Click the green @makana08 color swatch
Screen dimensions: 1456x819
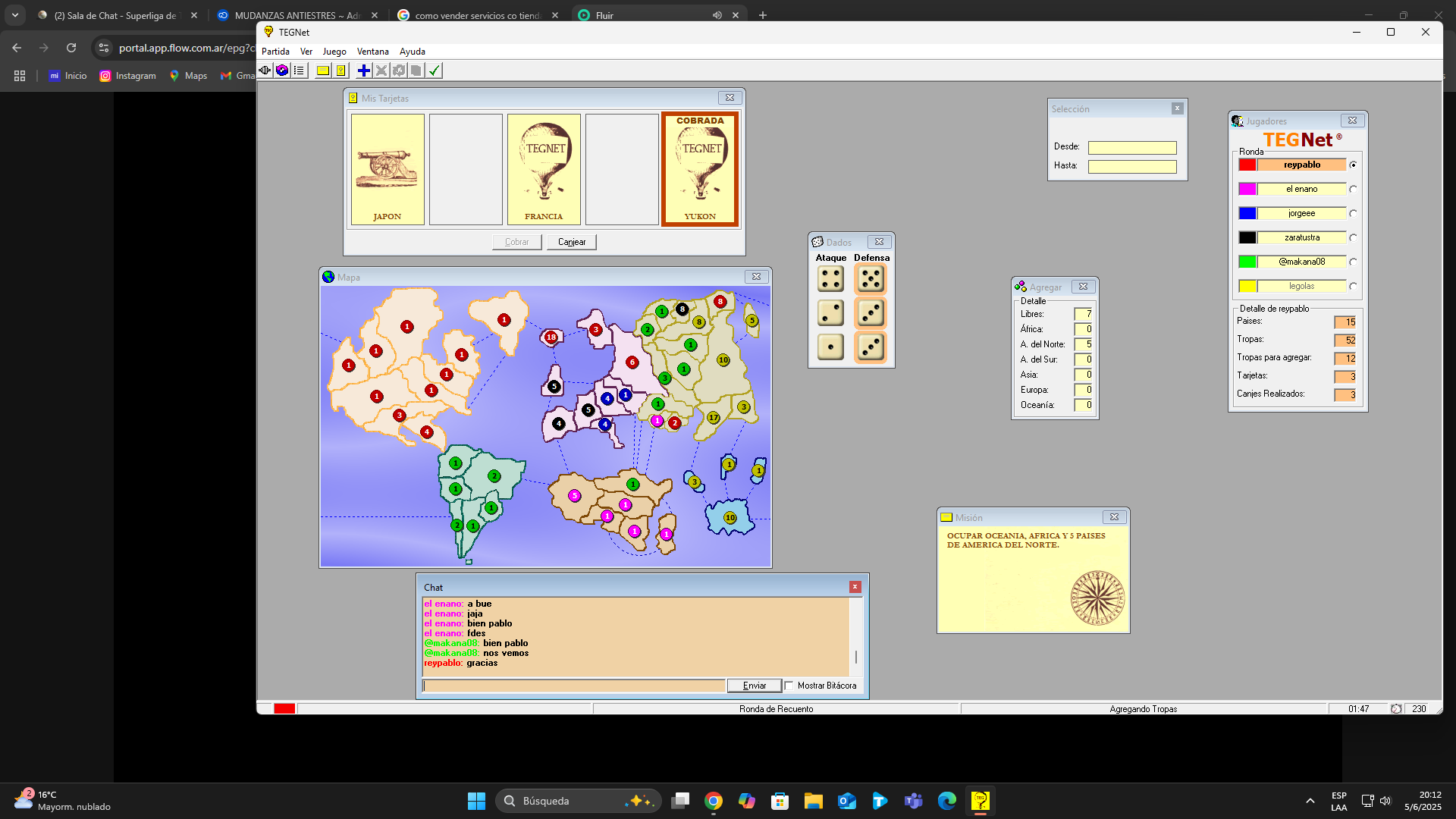1247,262
